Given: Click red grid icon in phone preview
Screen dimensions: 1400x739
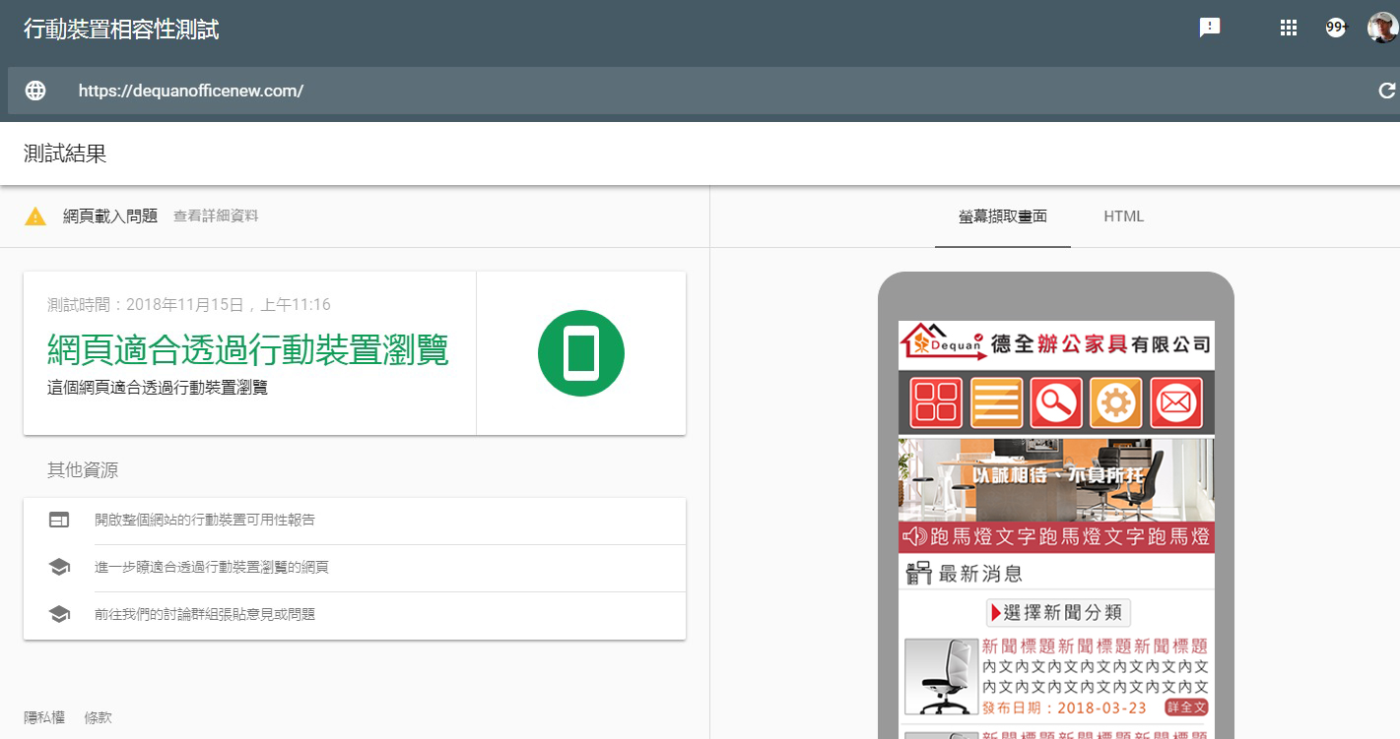Looking at the screenshot, I should (936, 403).
